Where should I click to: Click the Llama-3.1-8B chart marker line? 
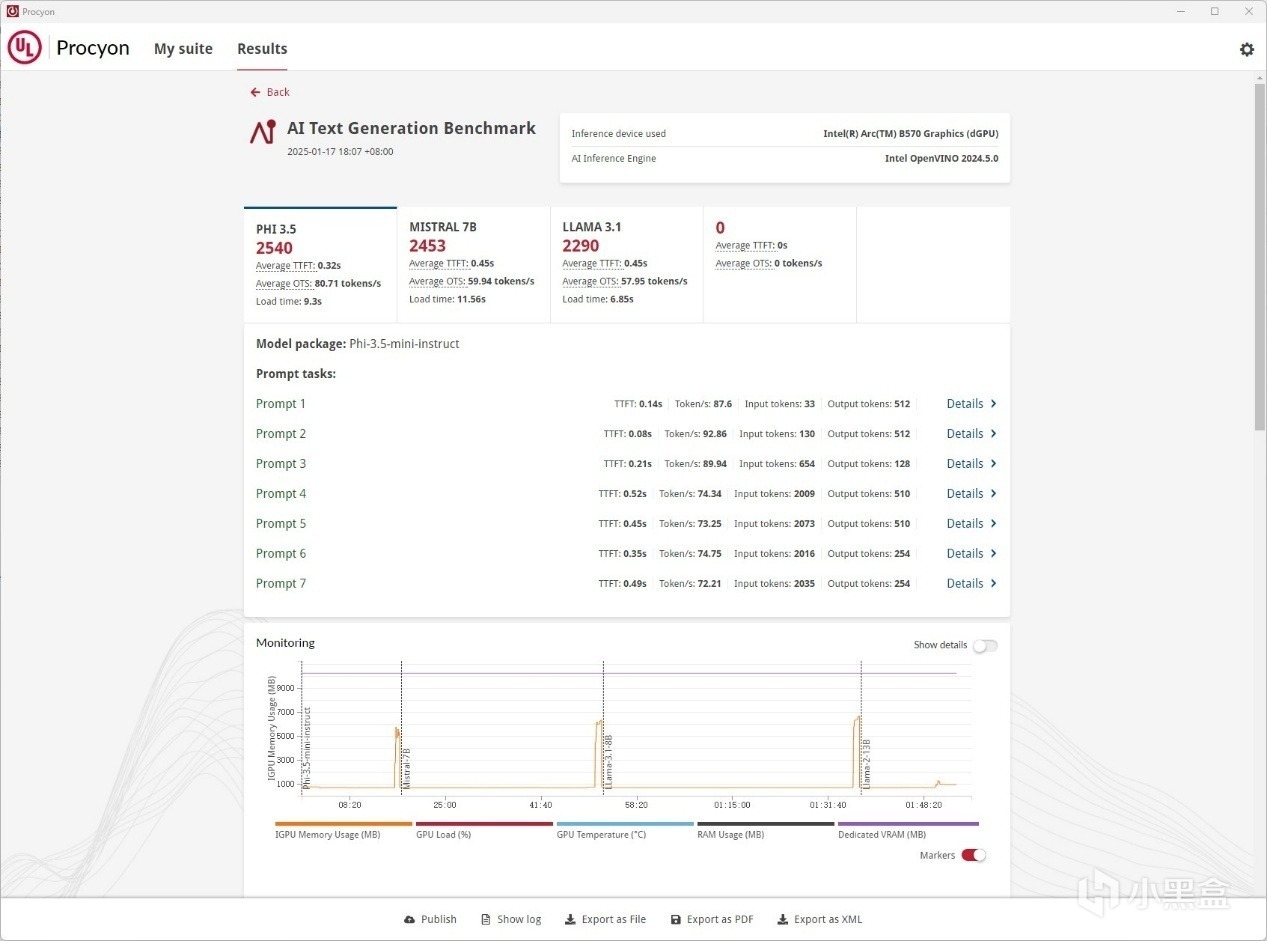pos(603,727)
